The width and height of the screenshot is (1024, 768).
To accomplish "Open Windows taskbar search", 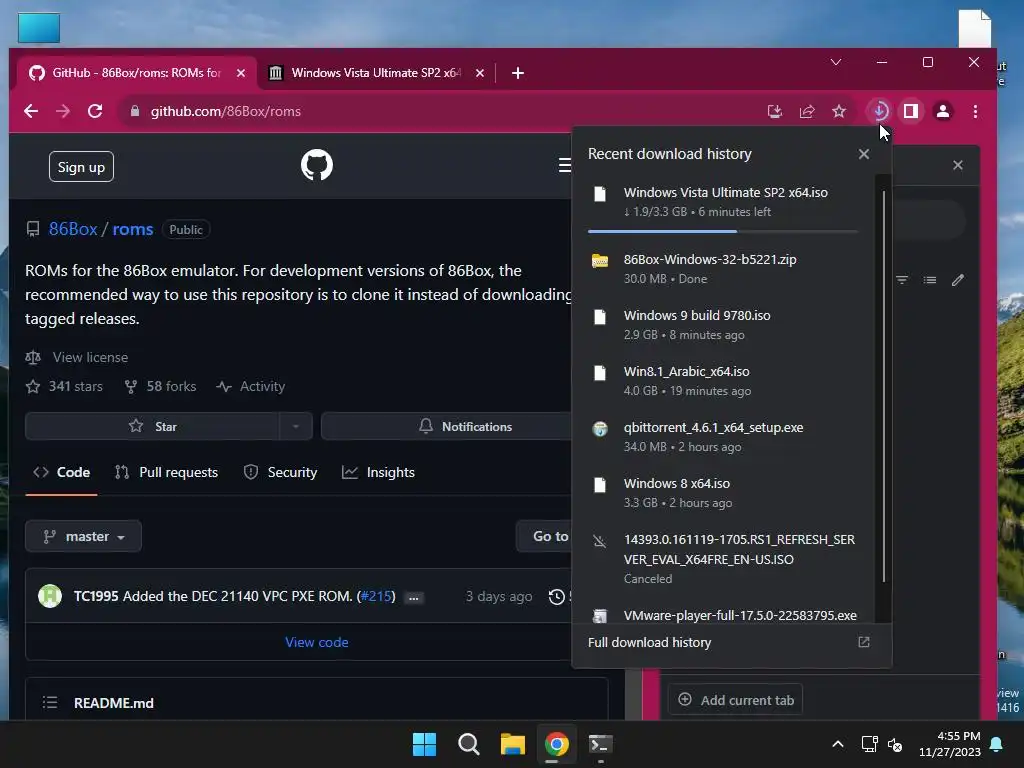I will pos(469,744).
